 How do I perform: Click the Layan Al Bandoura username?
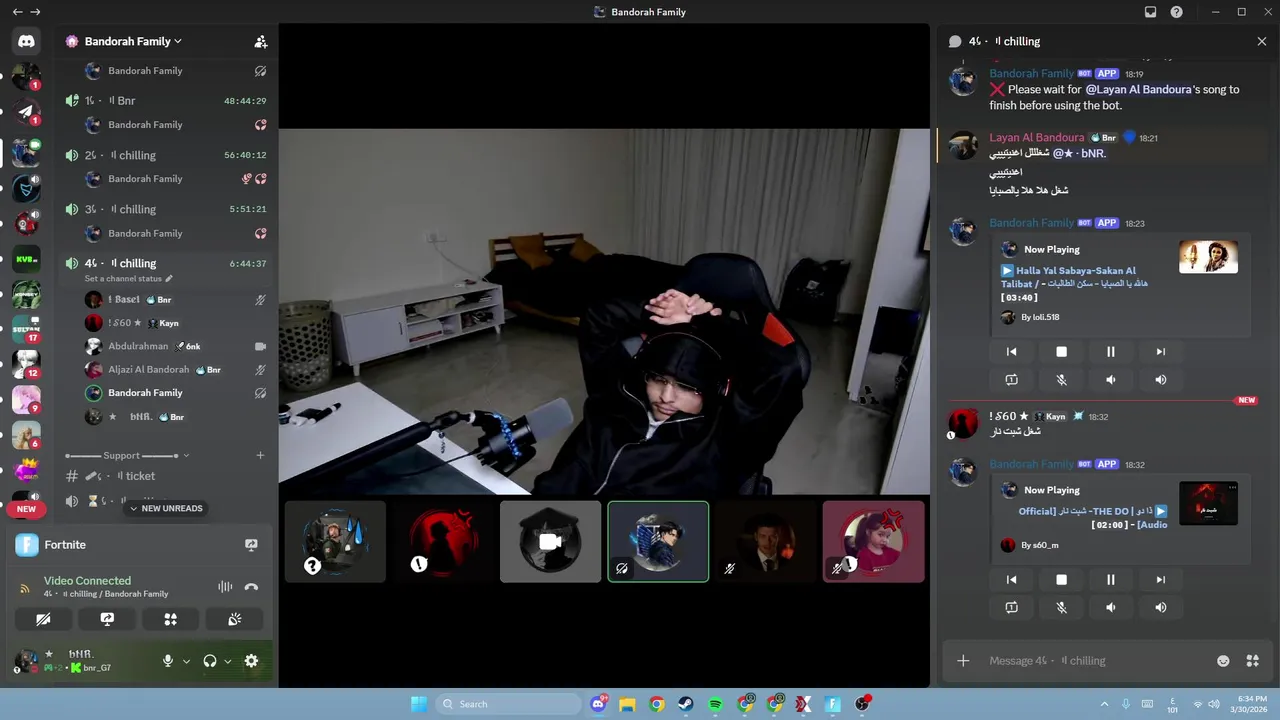[1037, 138]
